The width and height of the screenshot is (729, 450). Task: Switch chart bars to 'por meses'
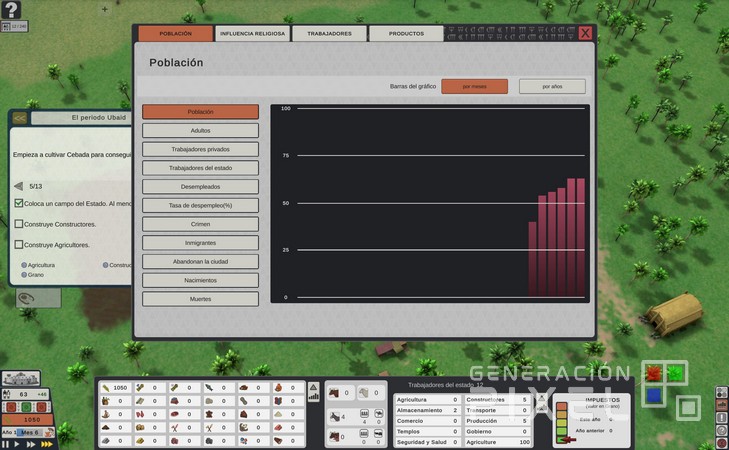point(474,86)
